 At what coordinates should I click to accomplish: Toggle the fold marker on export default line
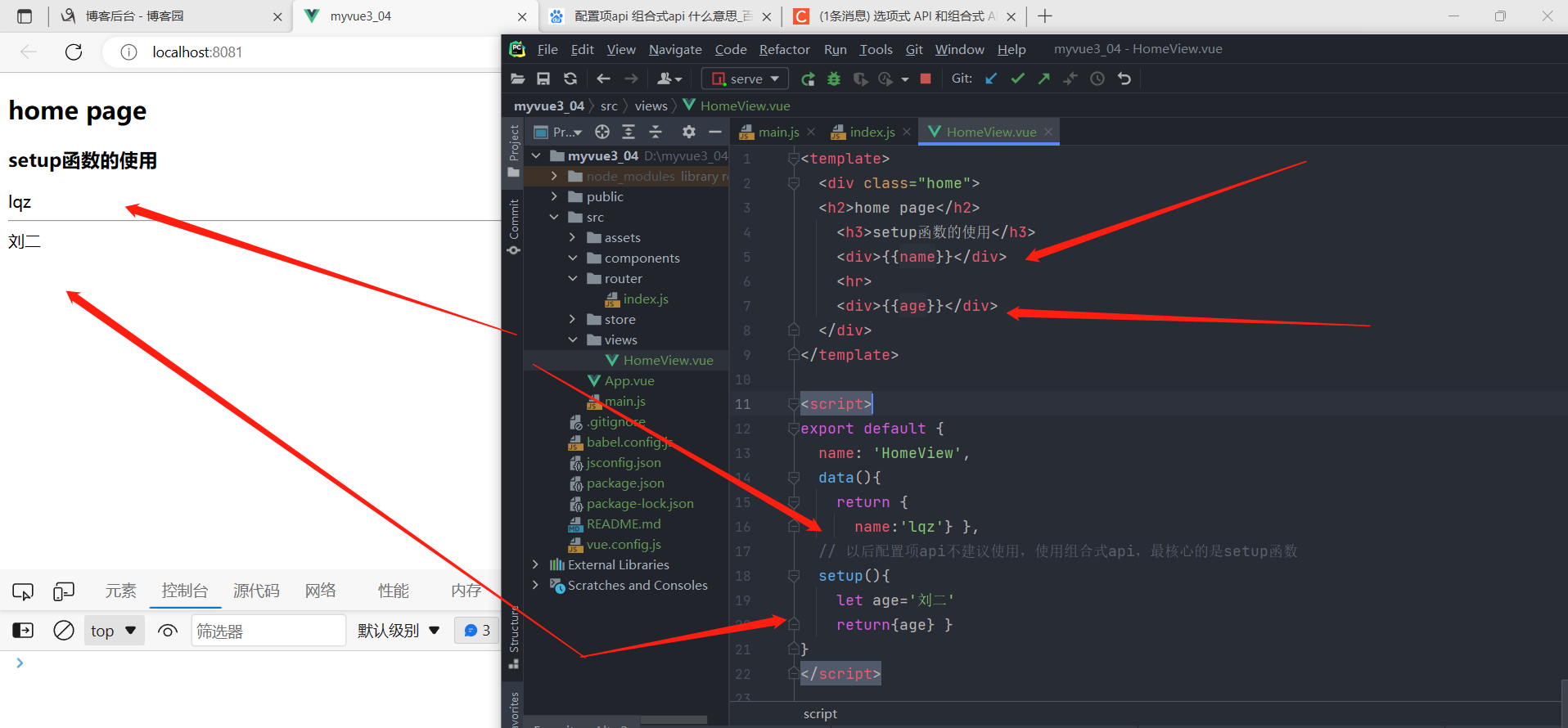(x=793, y=429)
